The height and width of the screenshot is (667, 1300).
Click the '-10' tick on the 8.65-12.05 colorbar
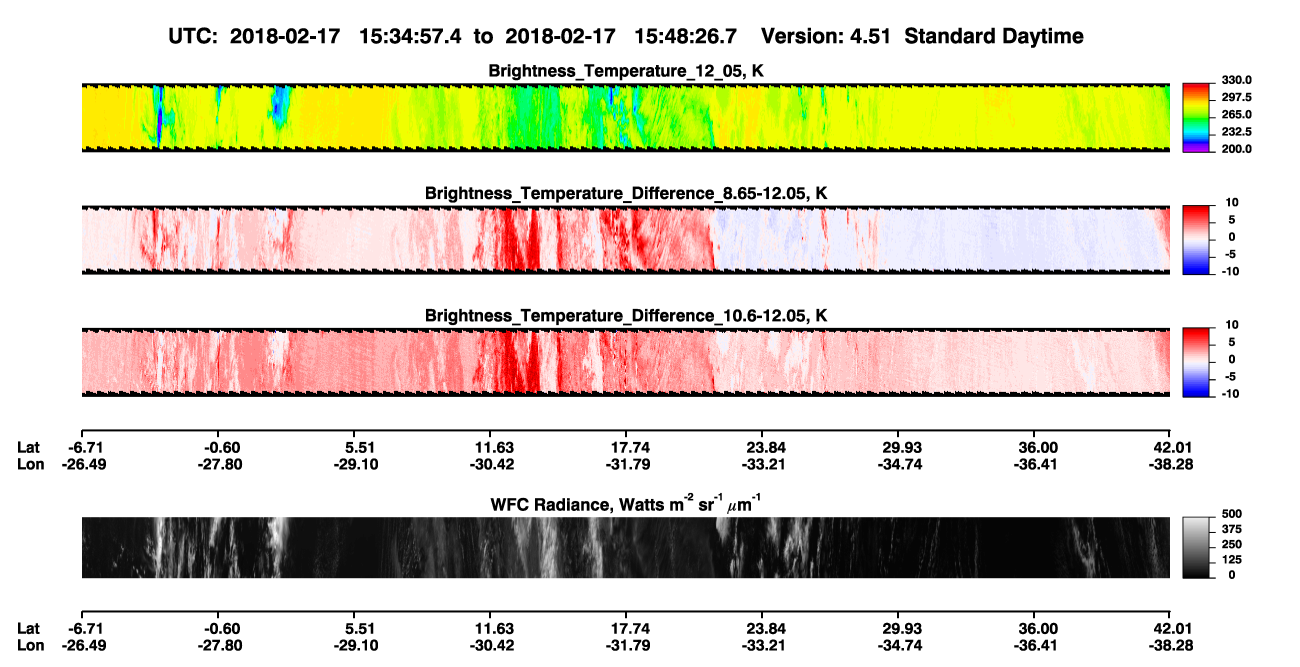(1229, 271)
